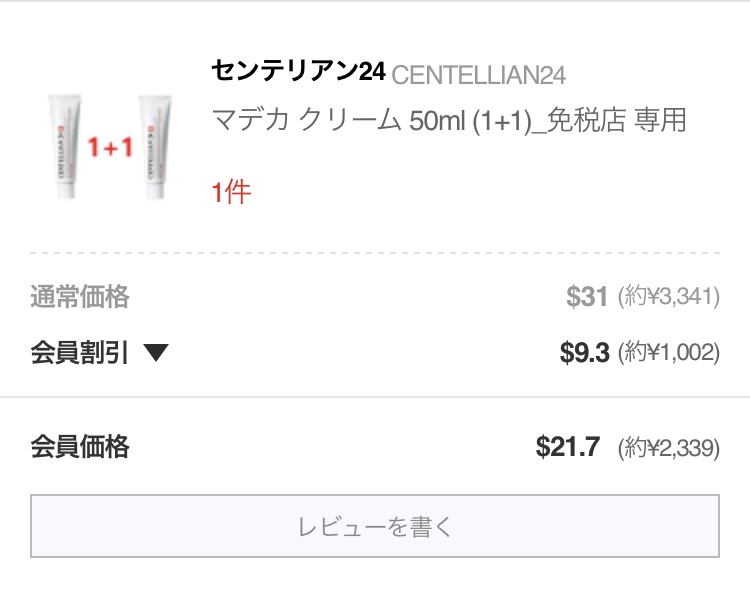Click the red 1+1 badge on thumbnail
This screenshot has height=593, width=750.
(110, 147)
